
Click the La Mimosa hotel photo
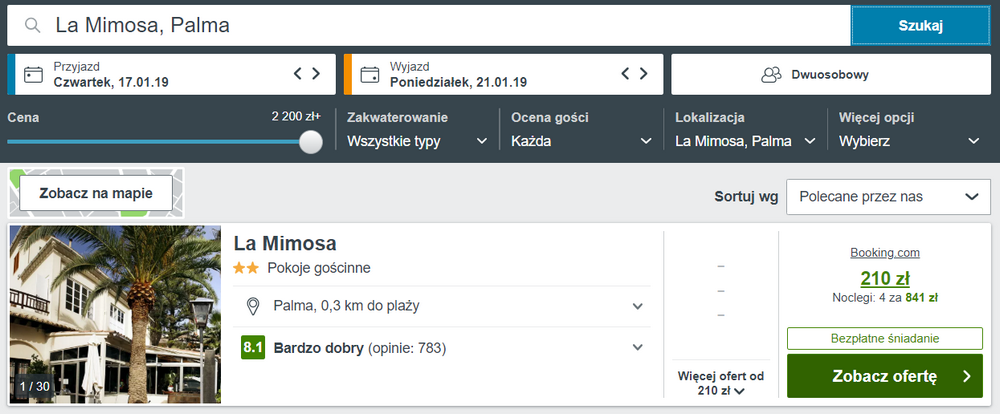coord(115,314)
